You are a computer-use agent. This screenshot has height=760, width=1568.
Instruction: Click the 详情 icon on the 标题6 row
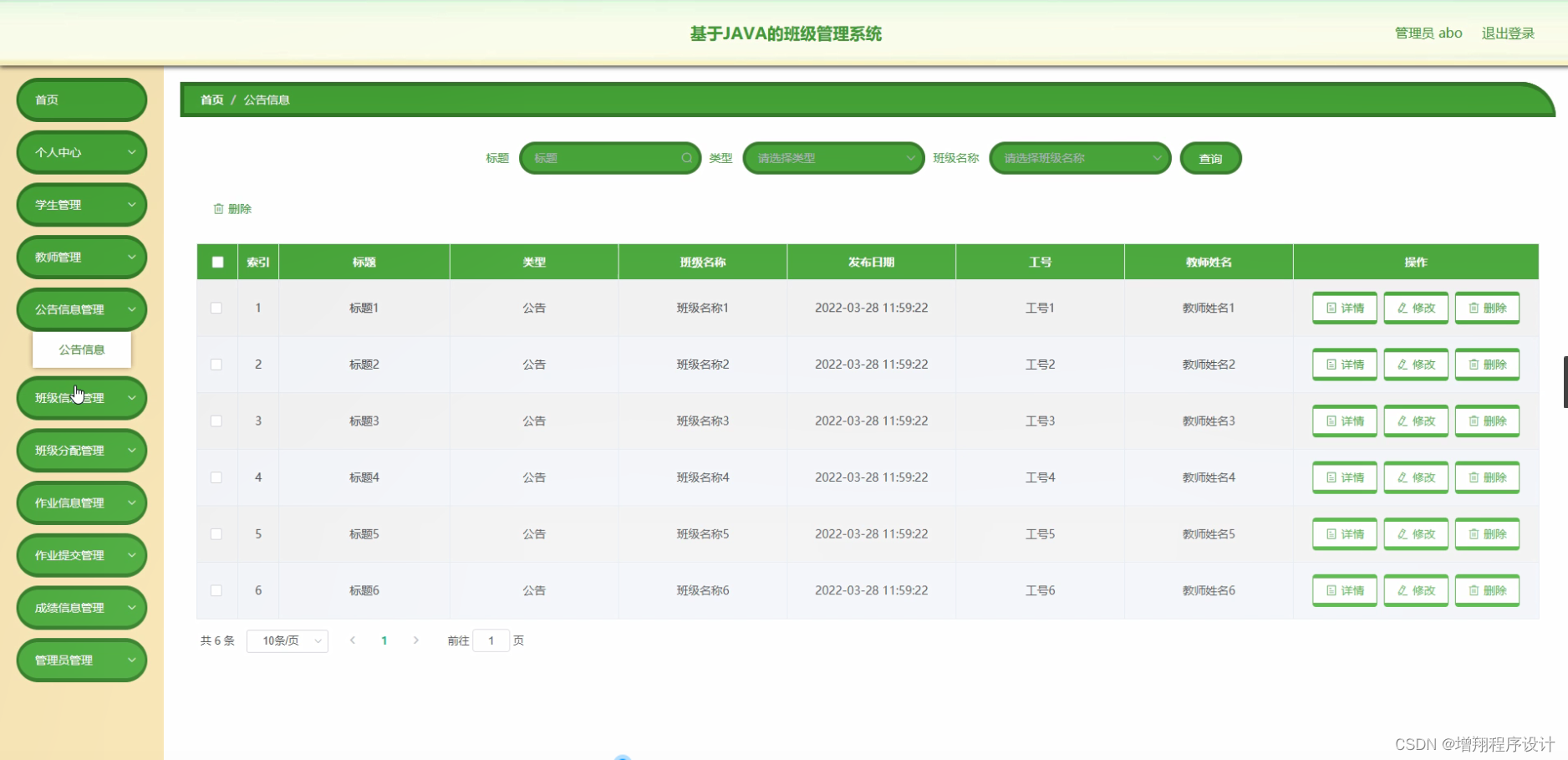pos(1331,590)
